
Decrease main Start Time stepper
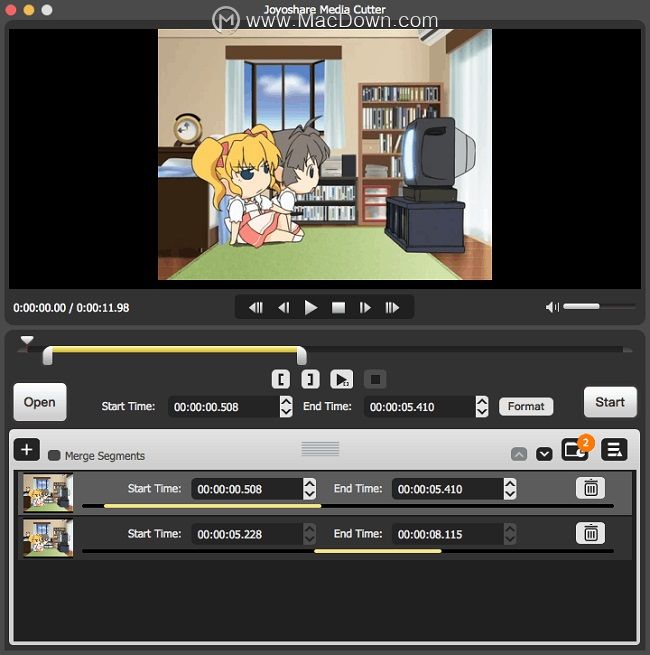286,412
